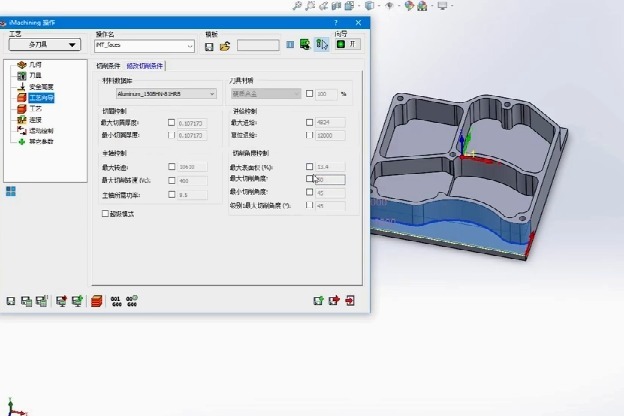Tick the tool material percent checkbox
The width and height of the screenshot is (624, 416).
310,94
